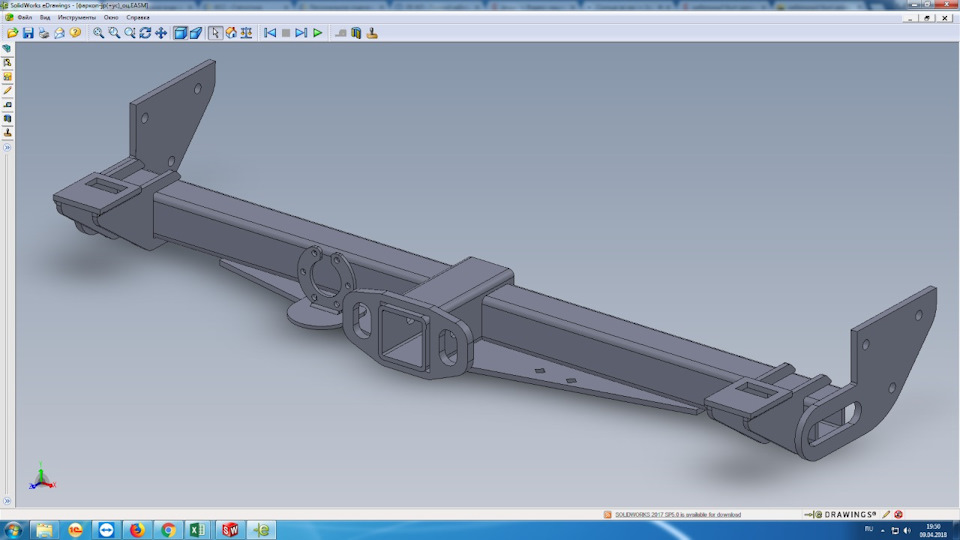Open a file with the Open icon

12,32
